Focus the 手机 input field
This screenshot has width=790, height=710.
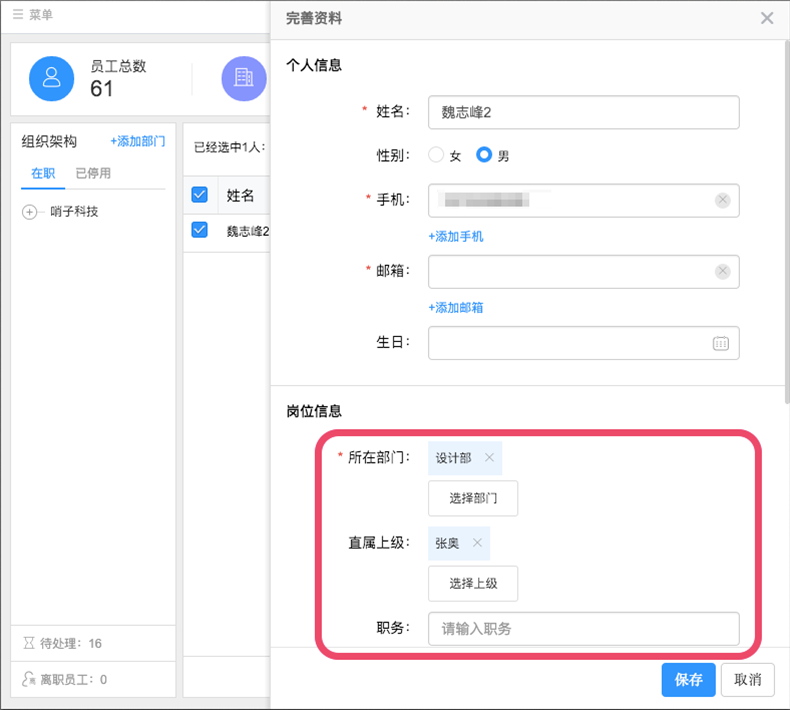click(x=583, y=201)
